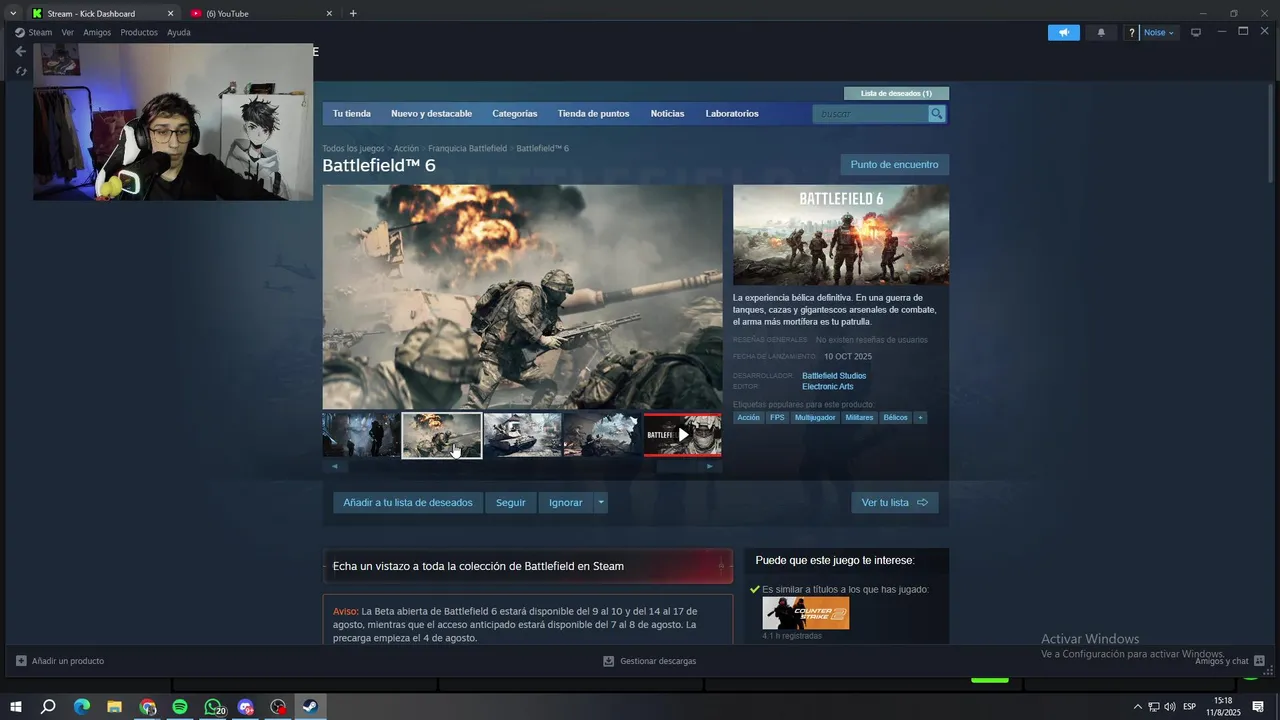Screen dimensions: 1280x720
Task: Enter Big Picture mode monitor icon
Action: click(x=1195, y=33)
